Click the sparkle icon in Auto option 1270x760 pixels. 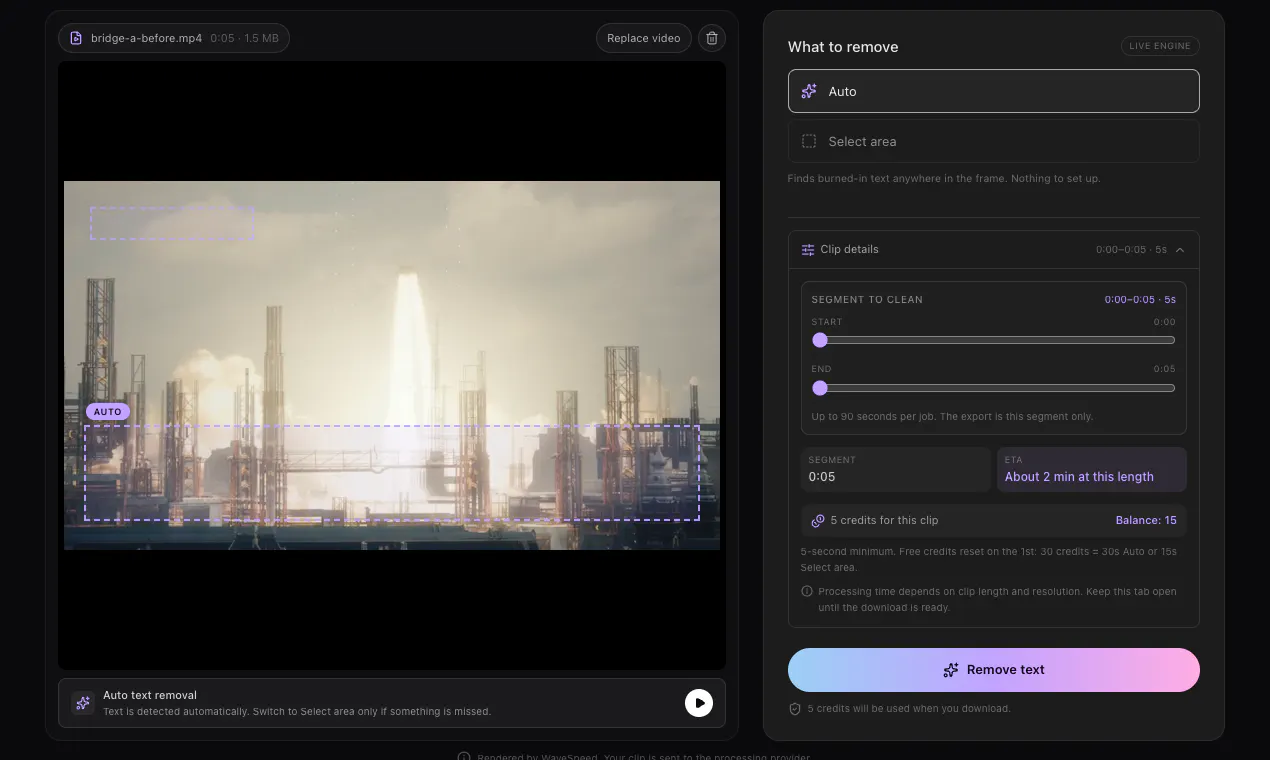[x=809, y=91]
